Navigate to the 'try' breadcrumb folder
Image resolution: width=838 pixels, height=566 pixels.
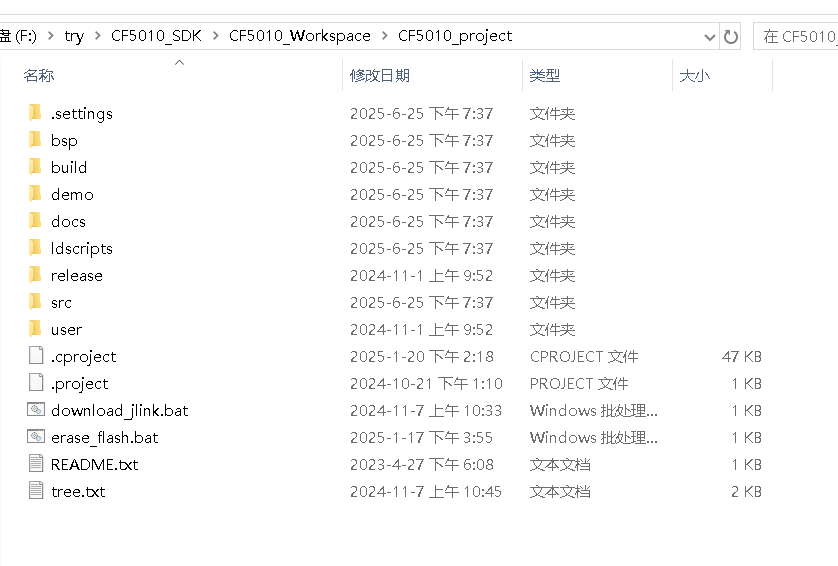74,36
